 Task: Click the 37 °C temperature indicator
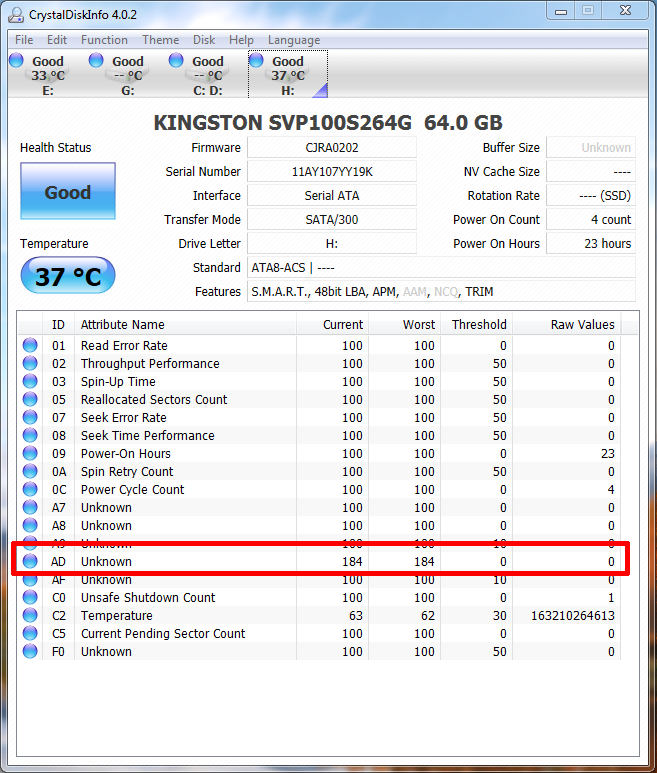[68, 275]
